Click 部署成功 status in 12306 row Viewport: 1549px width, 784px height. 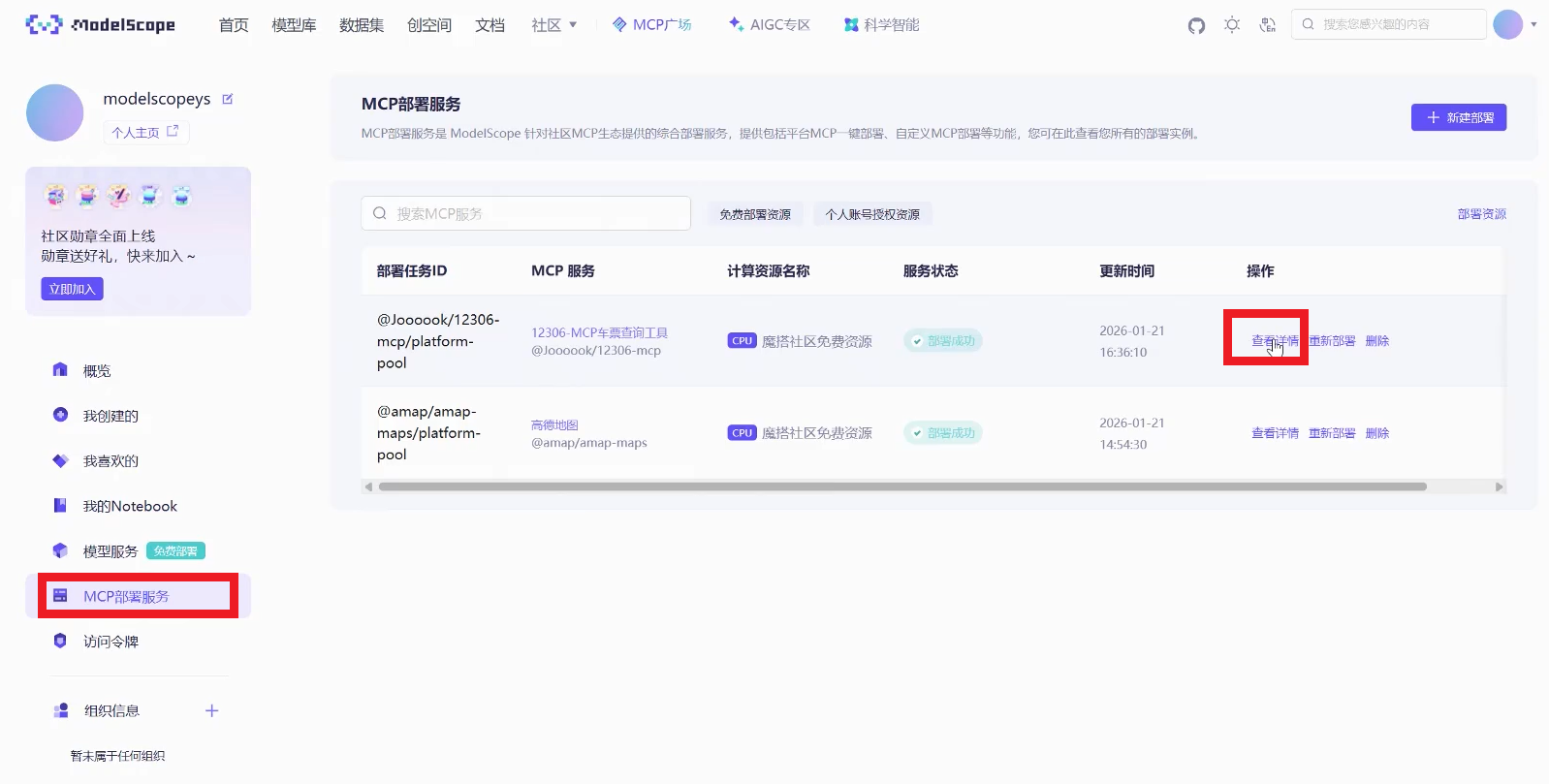pos(943,341)
